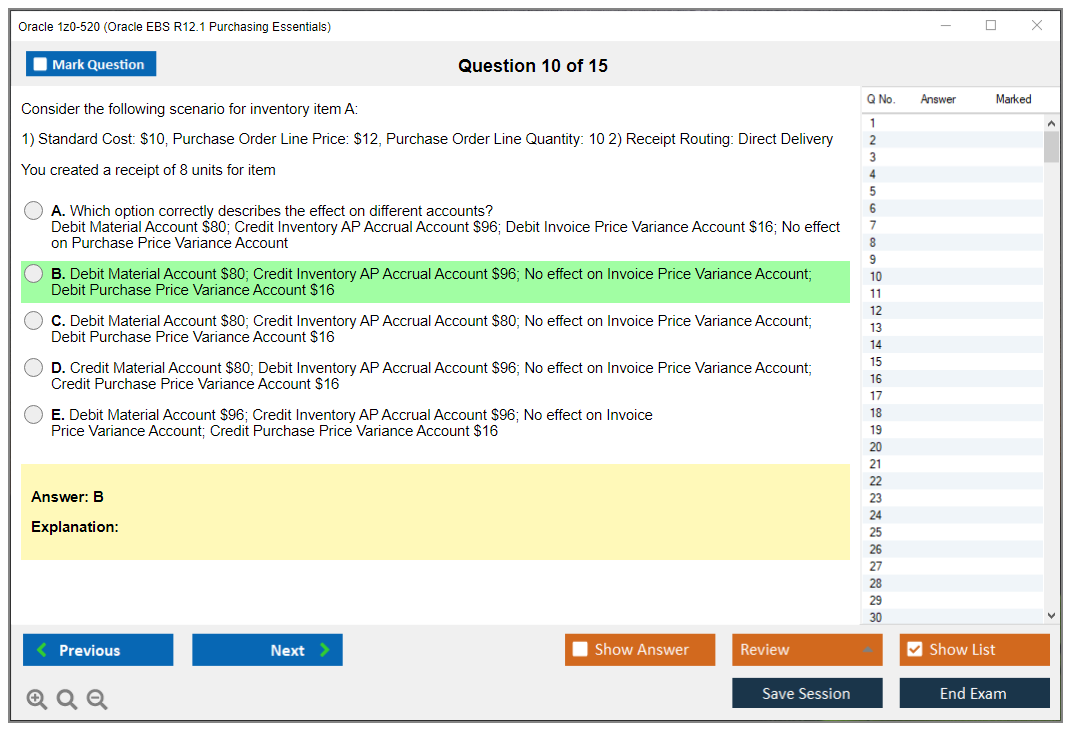The width and height of the screenshot is (1075, 735).
Task: Select answer option A radio button
Action: [x=34, y=211]
